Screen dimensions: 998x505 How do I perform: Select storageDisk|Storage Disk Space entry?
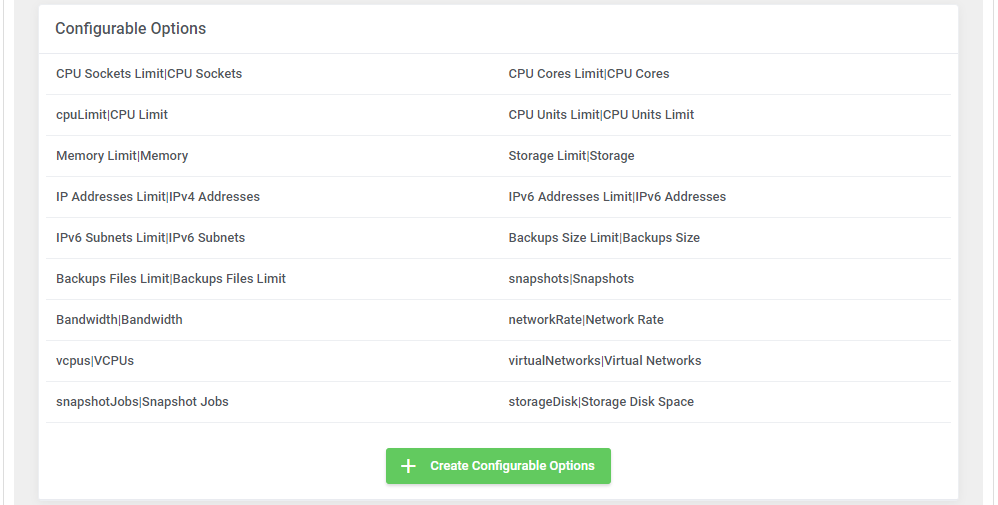pyautogui.click(x=601, y=402)
